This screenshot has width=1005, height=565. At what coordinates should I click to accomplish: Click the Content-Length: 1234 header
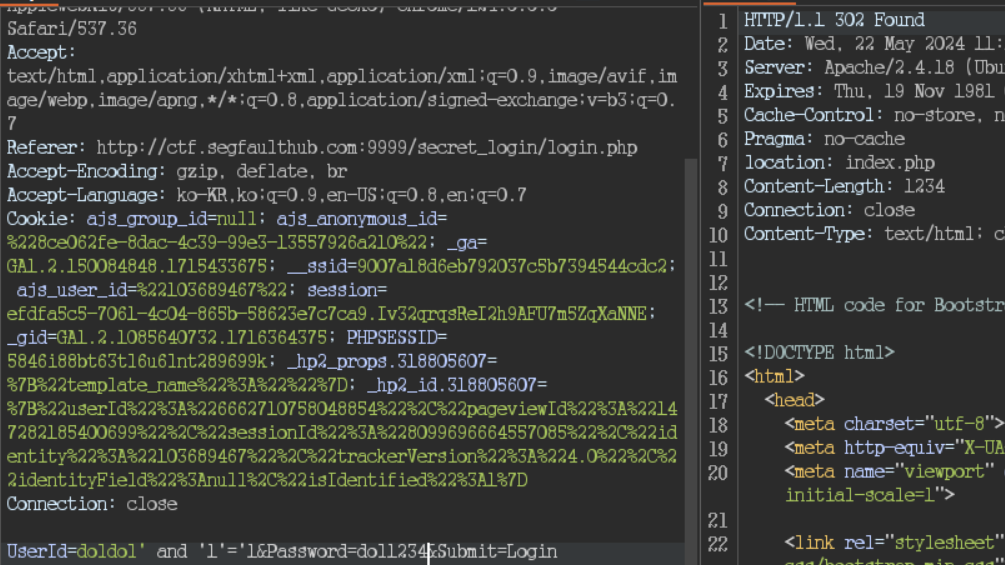[844, 186]
